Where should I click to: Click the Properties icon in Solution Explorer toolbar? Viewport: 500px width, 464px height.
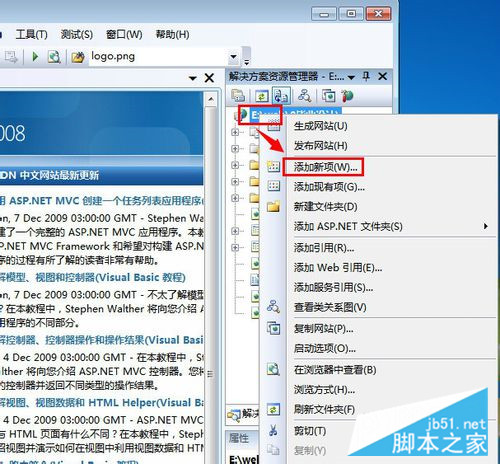point(238,96)
